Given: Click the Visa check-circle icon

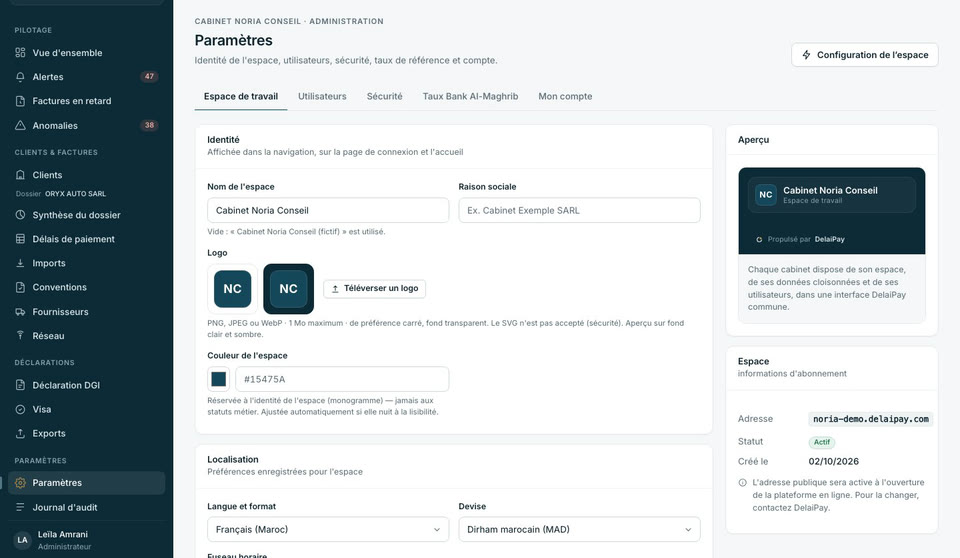Looking at the screenshot, I should [20, 409].
